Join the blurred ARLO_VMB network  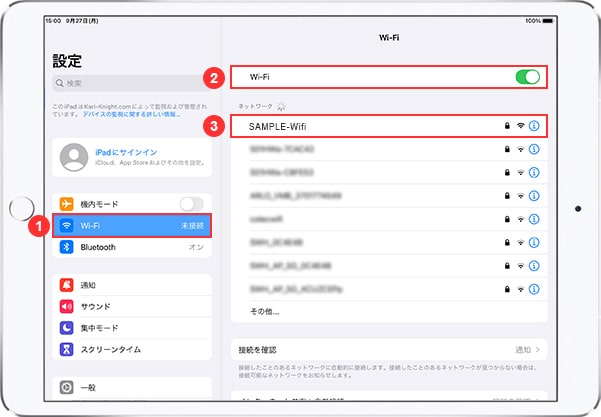tap(389, 196)
